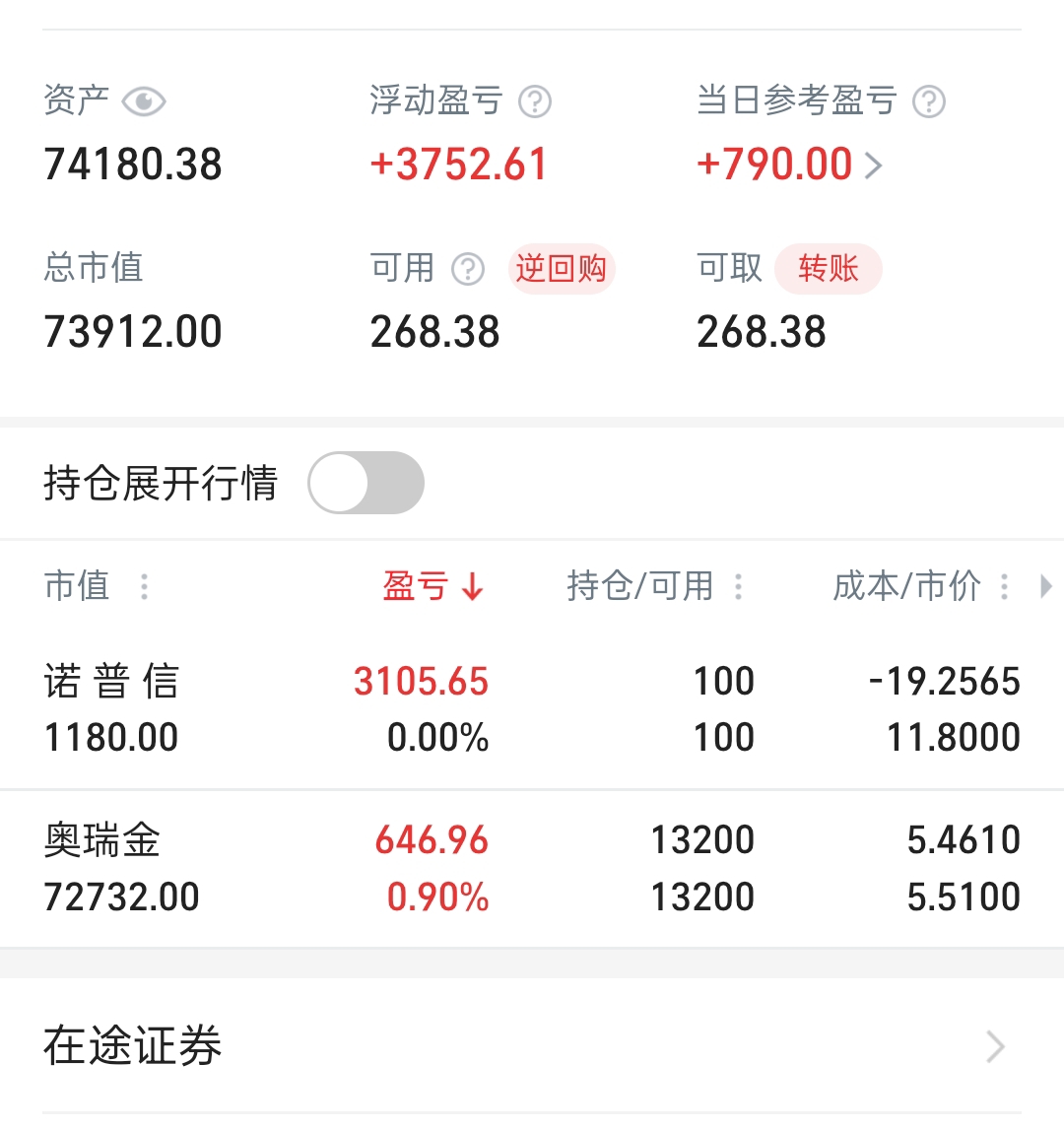
Task: Enable the 持仓展开行情 switch
Action: pos(366,483)
